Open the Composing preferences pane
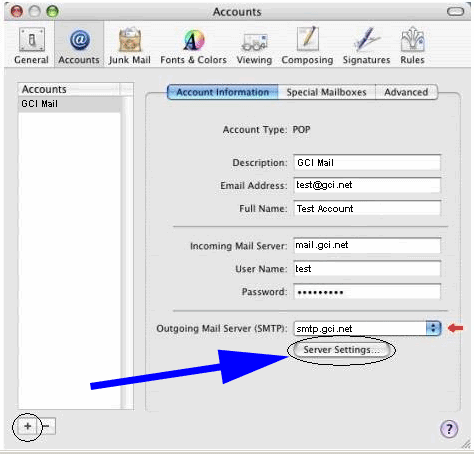Screen dimensions: 474x454 coord(307,46)
